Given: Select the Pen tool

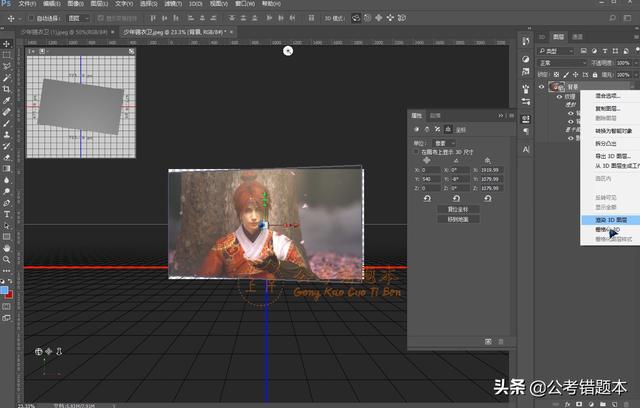Looking at the screenshot, I should tap(7, 203).
